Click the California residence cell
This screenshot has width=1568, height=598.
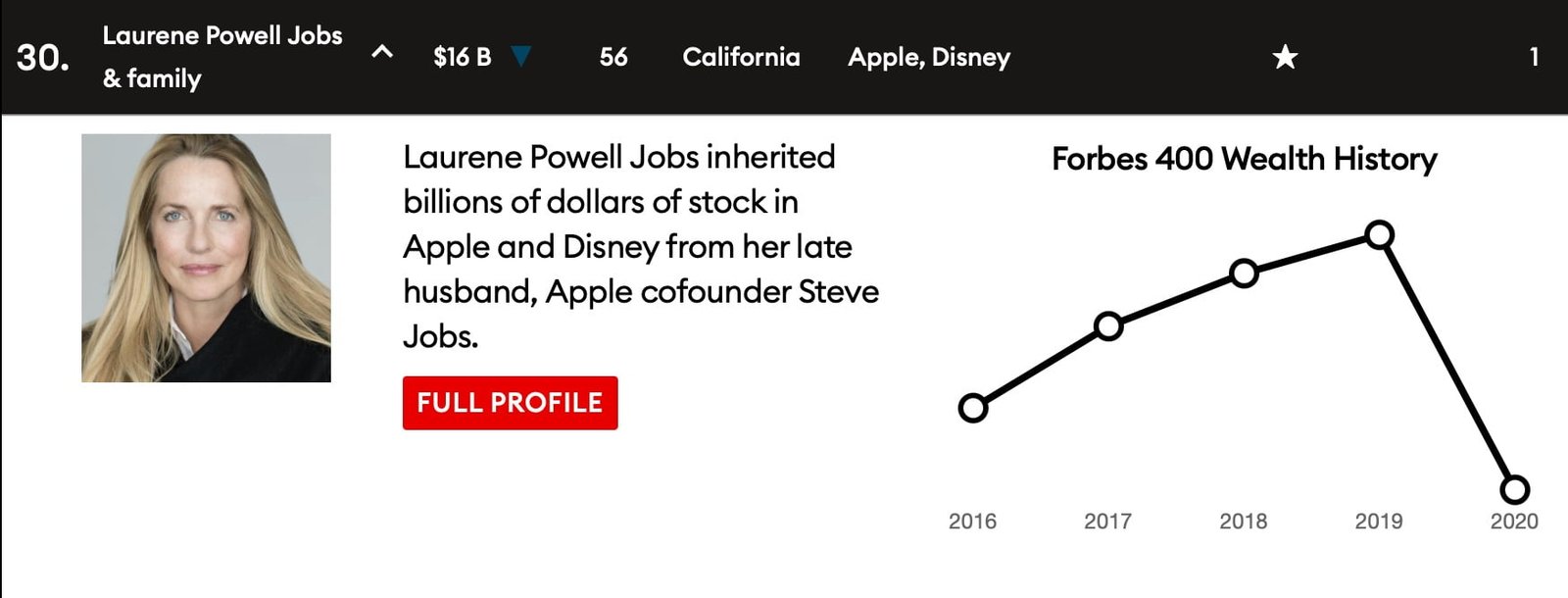[741, 57]
